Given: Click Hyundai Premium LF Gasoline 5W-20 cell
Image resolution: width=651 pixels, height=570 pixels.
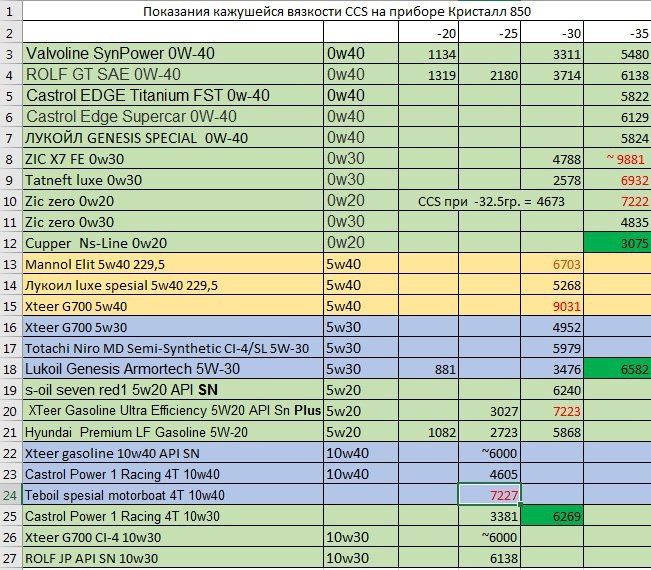Looking at the screenshot, I should tap(173, 432).
